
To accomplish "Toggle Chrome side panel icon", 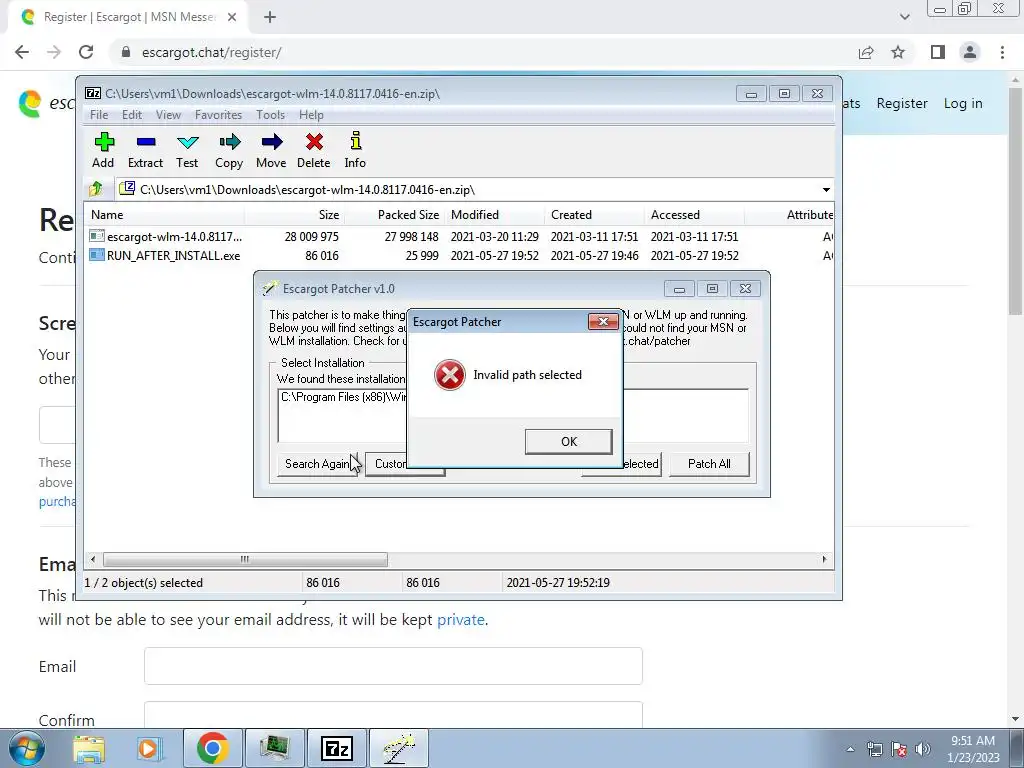I will pyautogui.click(x=938, y=52).
